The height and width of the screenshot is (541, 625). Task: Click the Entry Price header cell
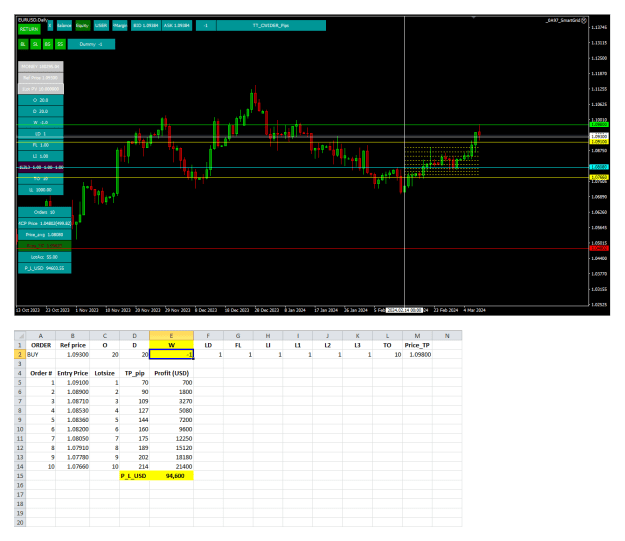73,373
